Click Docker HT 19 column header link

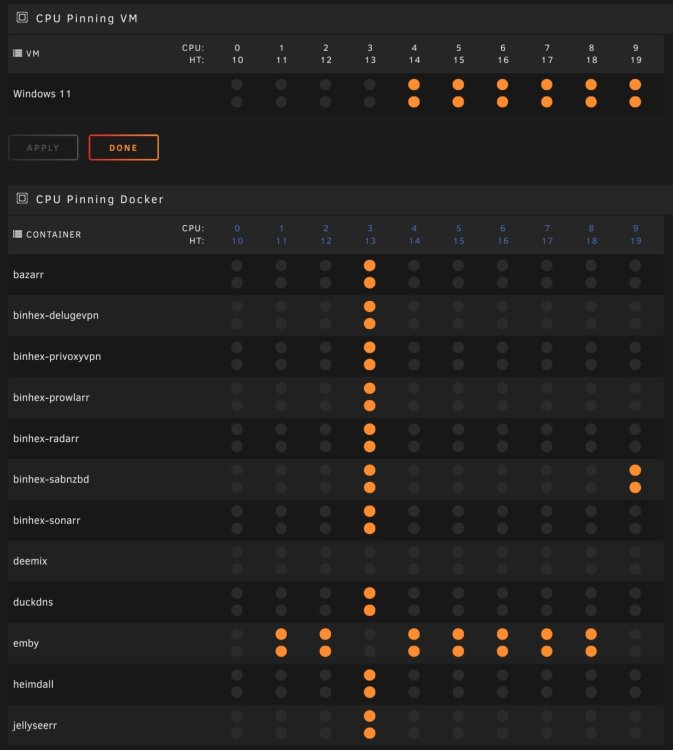tap(636, 241)
